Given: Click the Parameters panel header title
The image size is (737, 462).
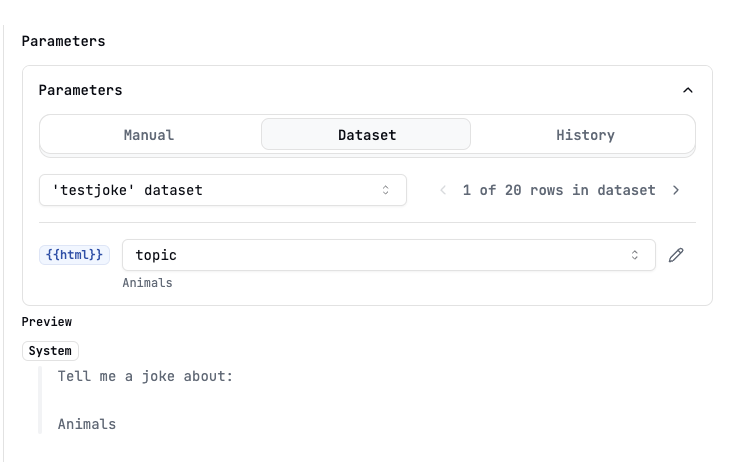Looking at the screenshot, I should tap(80, 90).
